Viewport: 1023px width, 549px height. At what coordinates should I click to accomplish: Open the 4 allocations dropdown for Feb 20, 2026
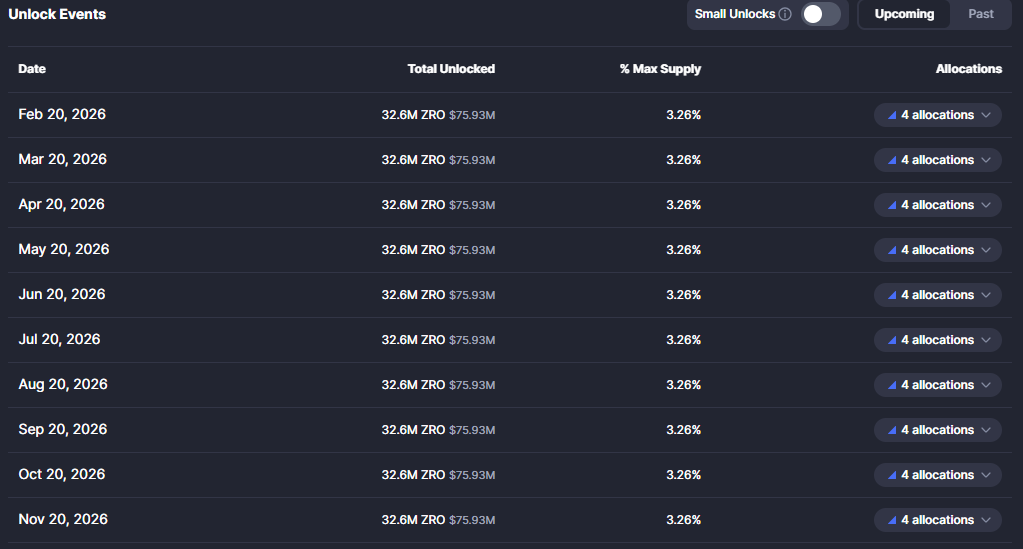pyautogui.click(x=938, y=115)
